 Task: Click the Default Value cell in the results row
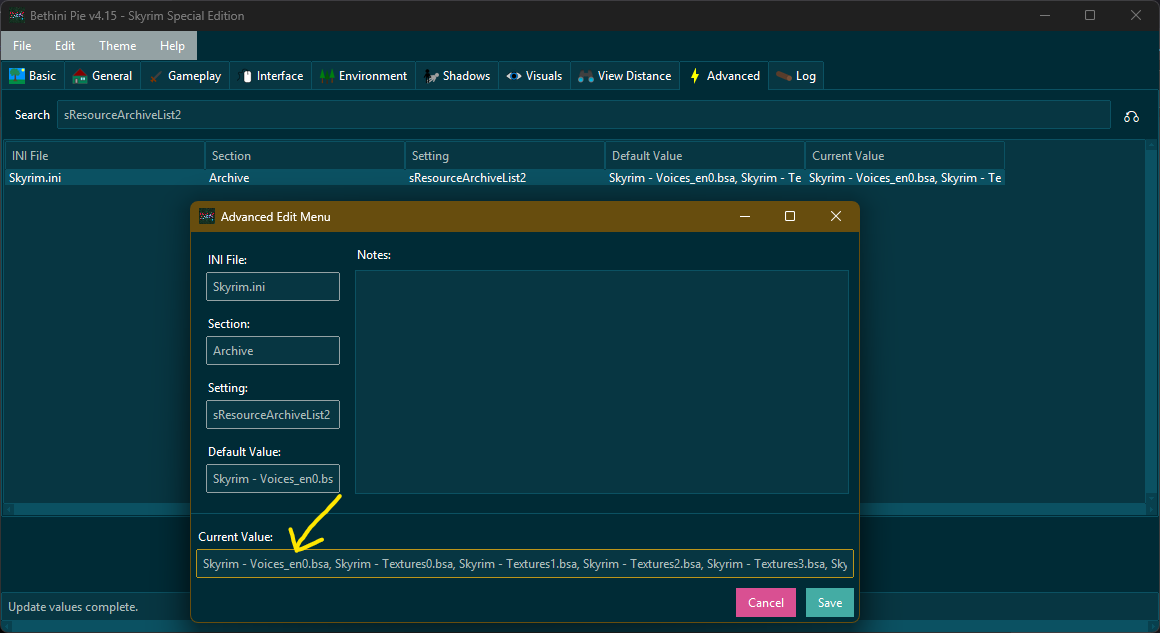pyautogui.click(x=705, y=177)
